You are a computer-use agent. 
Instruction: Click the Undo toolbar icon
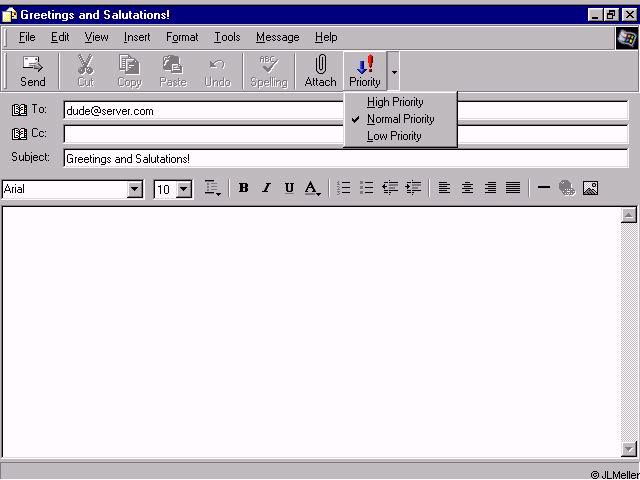coord(218,65)
